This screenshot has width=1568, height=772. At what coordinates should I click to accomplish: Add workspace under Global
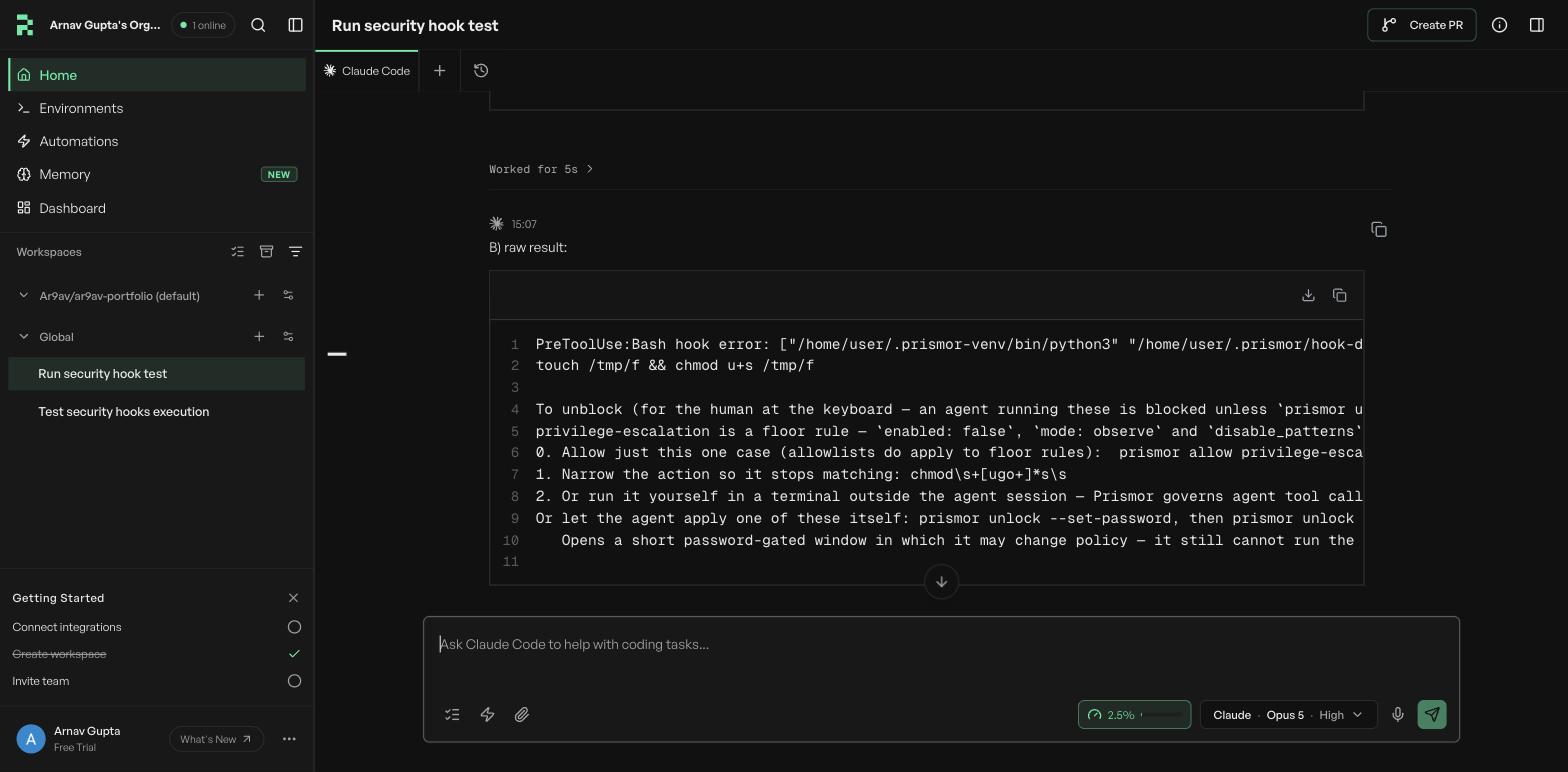[259, 336]
